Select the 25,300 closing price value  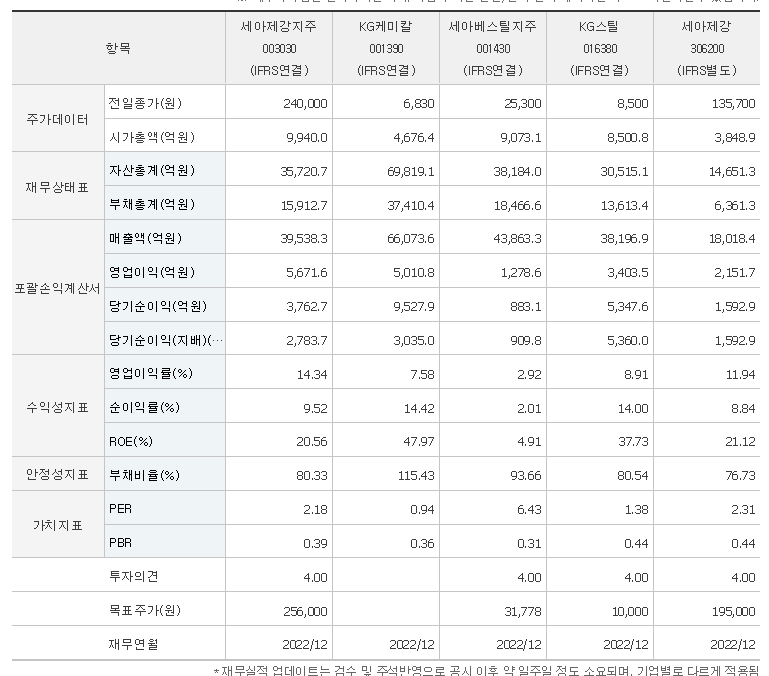[523, 104]
